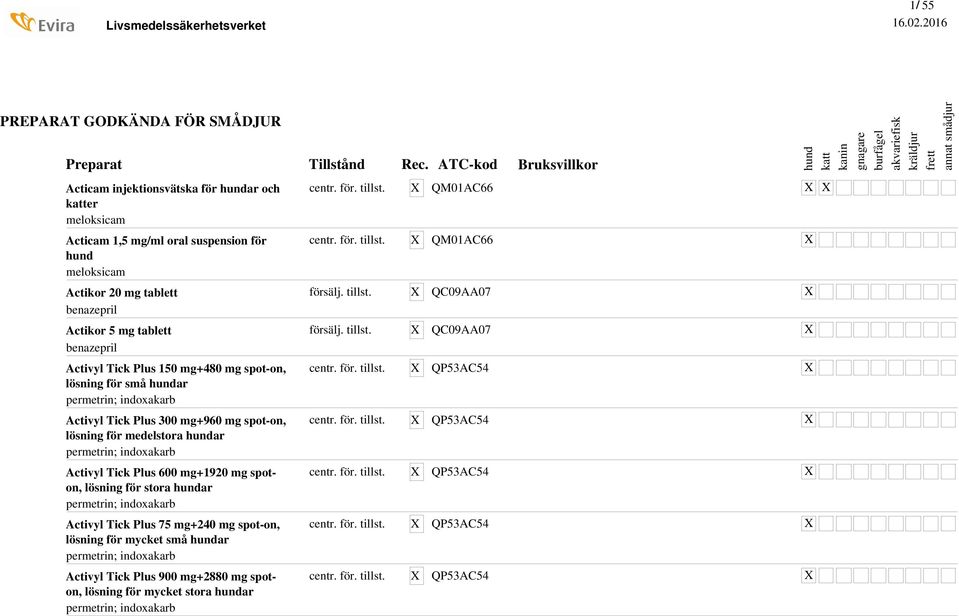Click the Bruksvillkor column header

(x=557, y=164)
